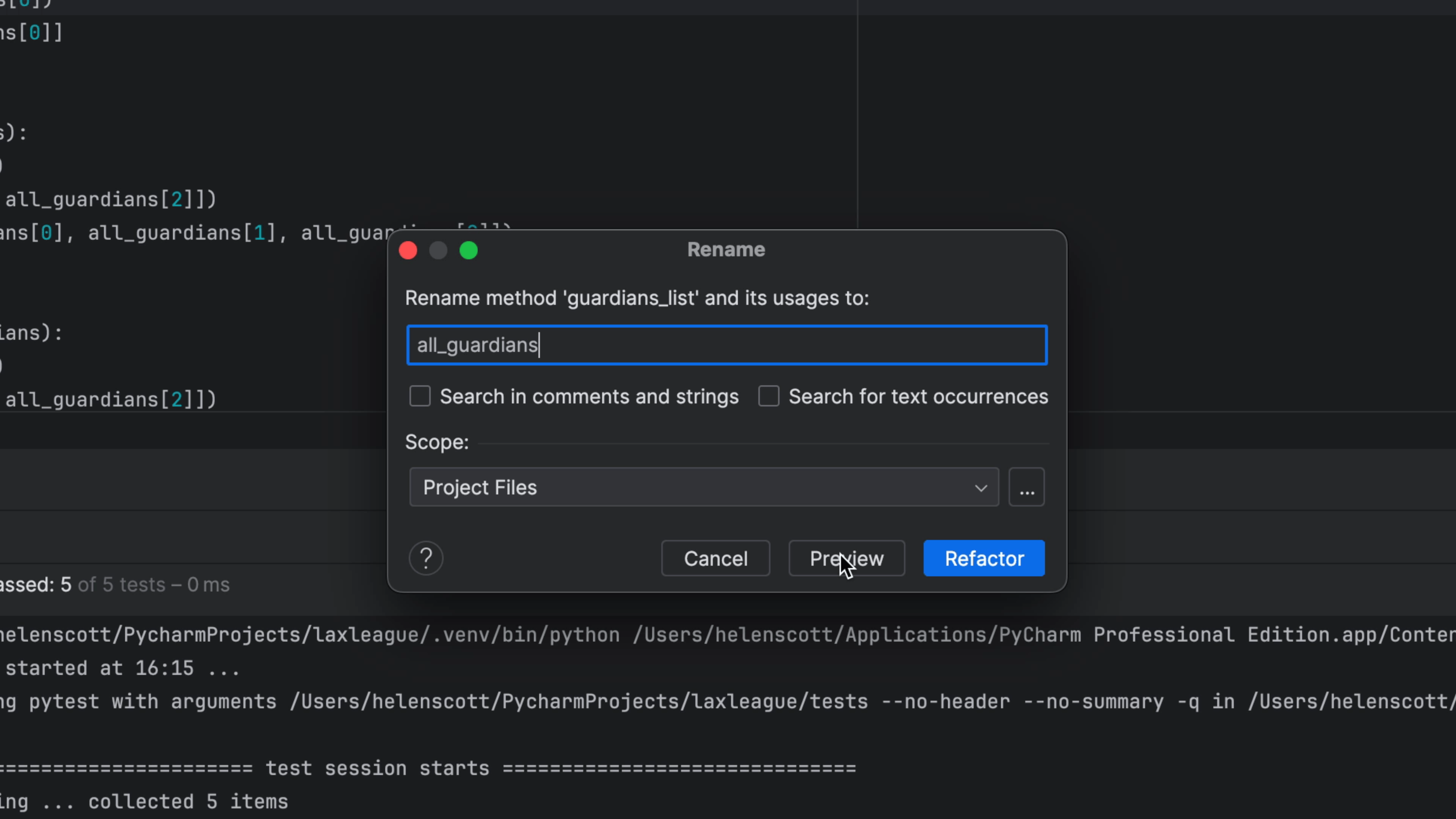1456x819 pixels.
Task: Click the laxleague/tests path in console
Action: coord(780,701)
